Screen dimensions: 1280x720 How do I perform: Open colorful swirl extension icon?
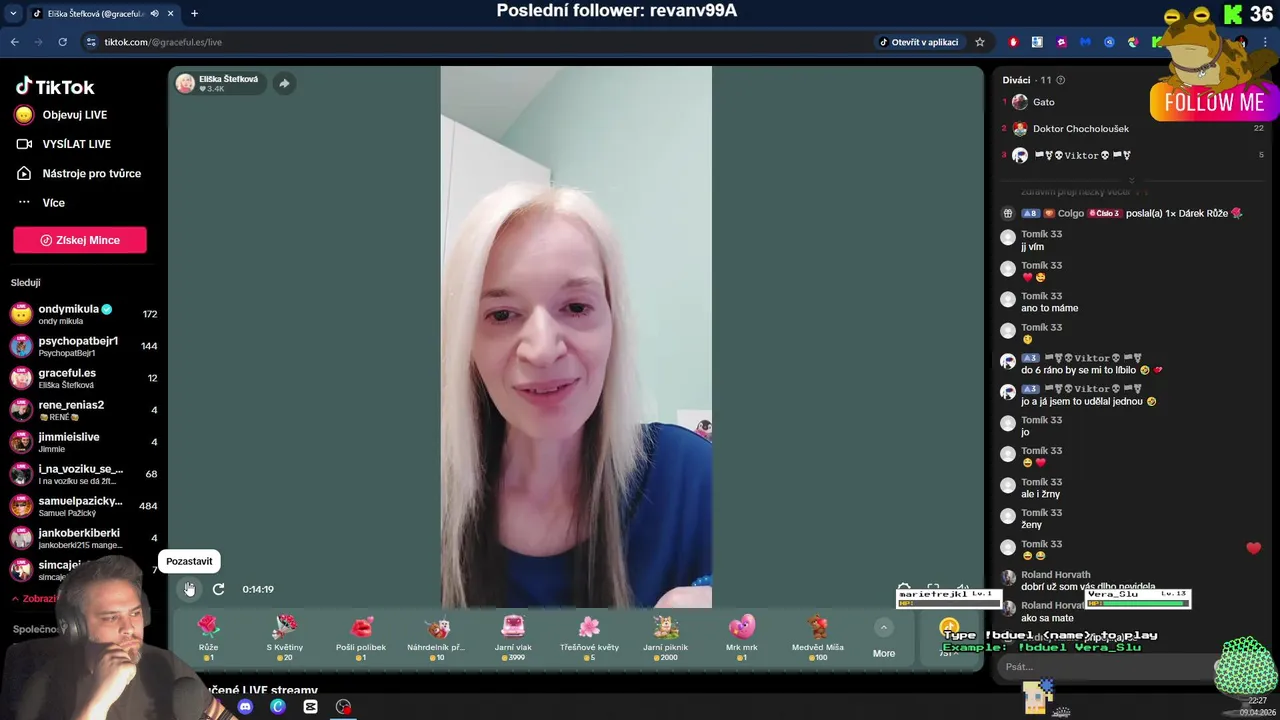click(1133, 42)
